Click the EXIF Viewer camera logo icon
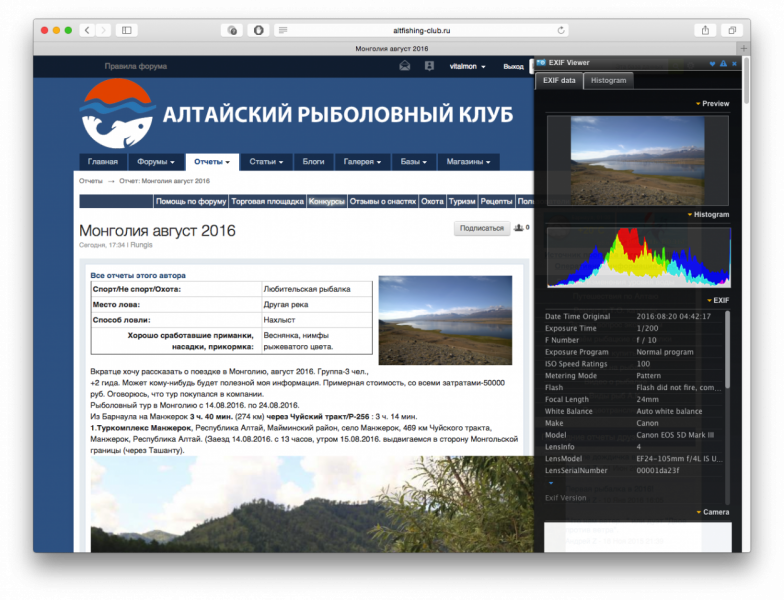The height and width of the screenshot is (600, 784). 541,62
